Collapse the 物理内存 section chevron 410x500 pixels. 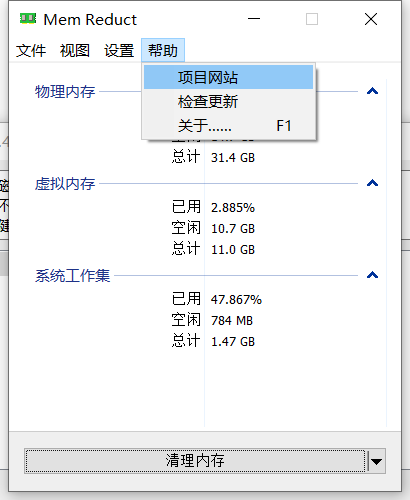pos(372,91)
